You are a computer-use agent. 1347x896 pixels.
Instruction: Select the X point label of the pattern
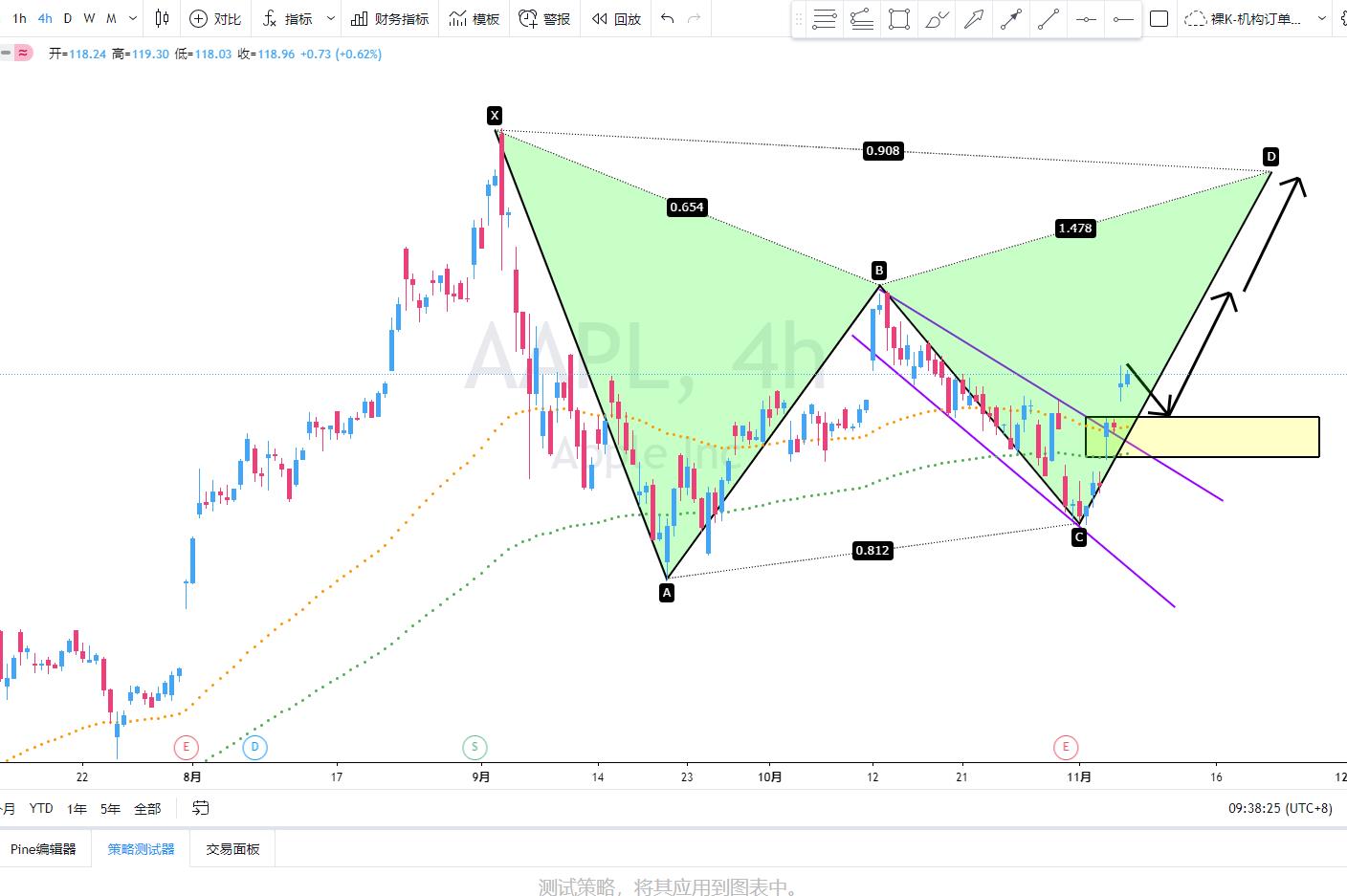pyautogui.click(x=495, y=116)
